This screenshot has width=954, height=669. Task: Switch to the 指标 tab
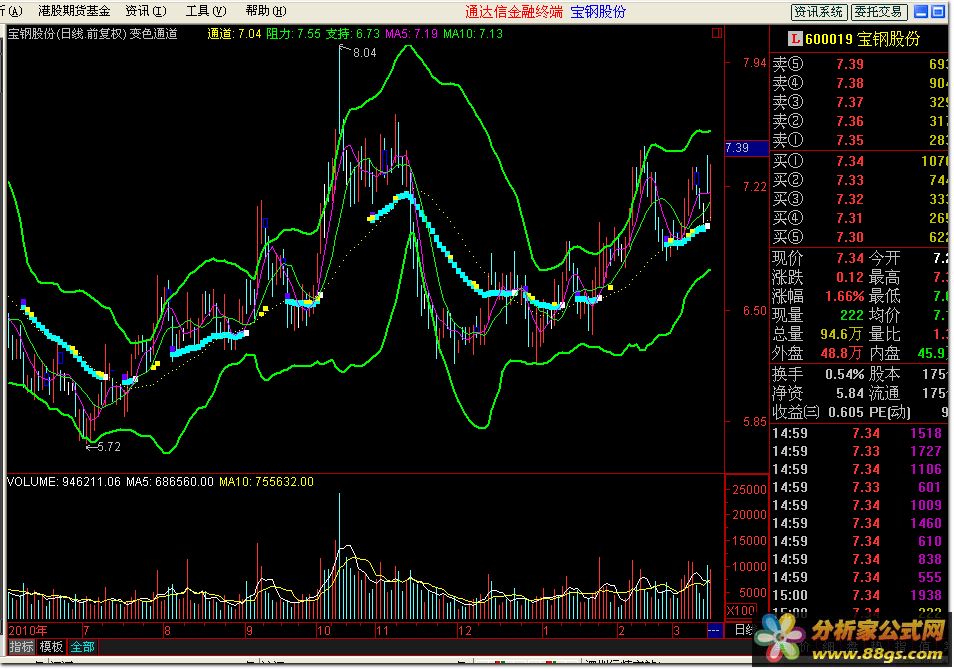coord(21,647)
